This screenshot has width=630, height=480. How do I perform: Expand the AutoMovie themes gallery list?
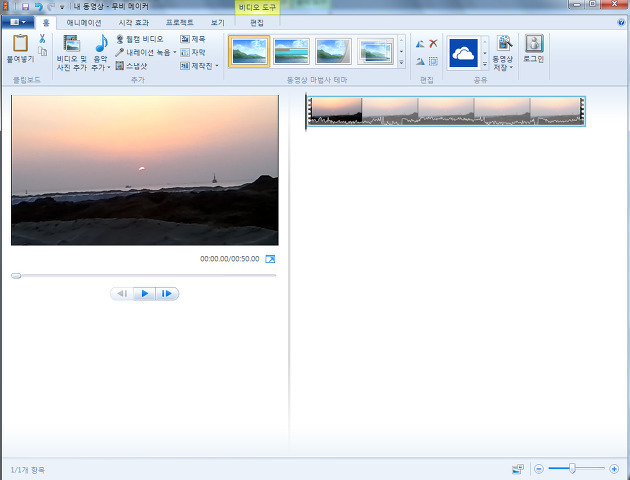pos(401,62)
